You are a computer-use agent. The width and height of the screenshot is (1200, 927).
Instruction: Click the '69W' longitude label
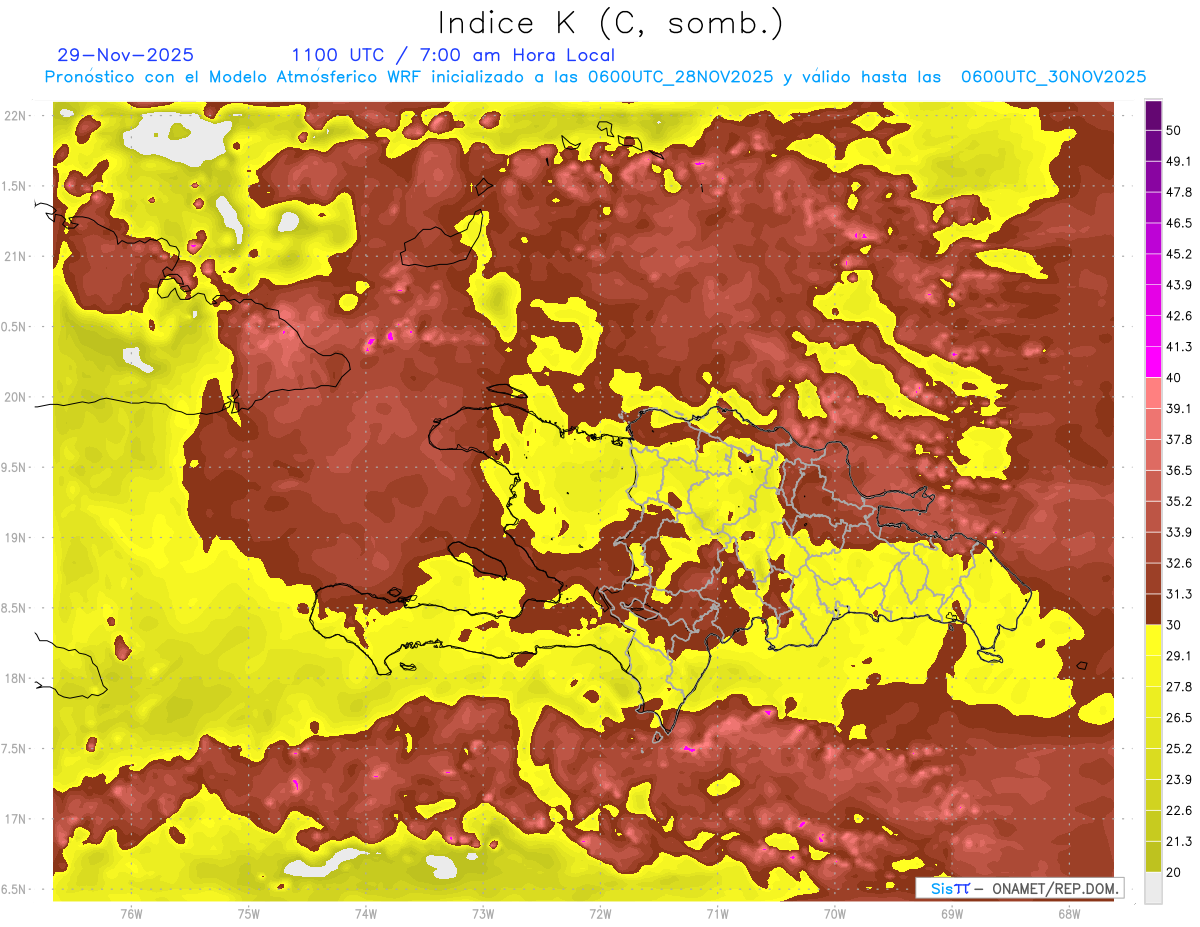pyautogui.click(x=951, y=913)
